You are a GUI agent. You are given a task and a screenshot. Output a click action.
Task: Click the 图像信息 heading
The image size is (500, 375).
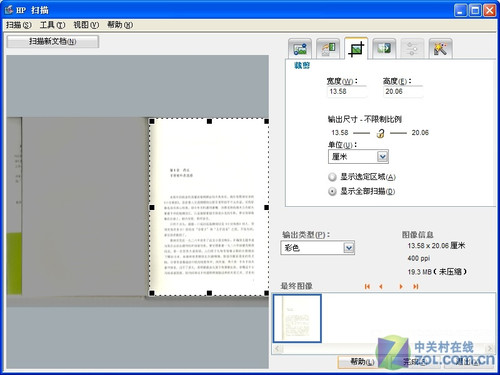click(418, 235)
